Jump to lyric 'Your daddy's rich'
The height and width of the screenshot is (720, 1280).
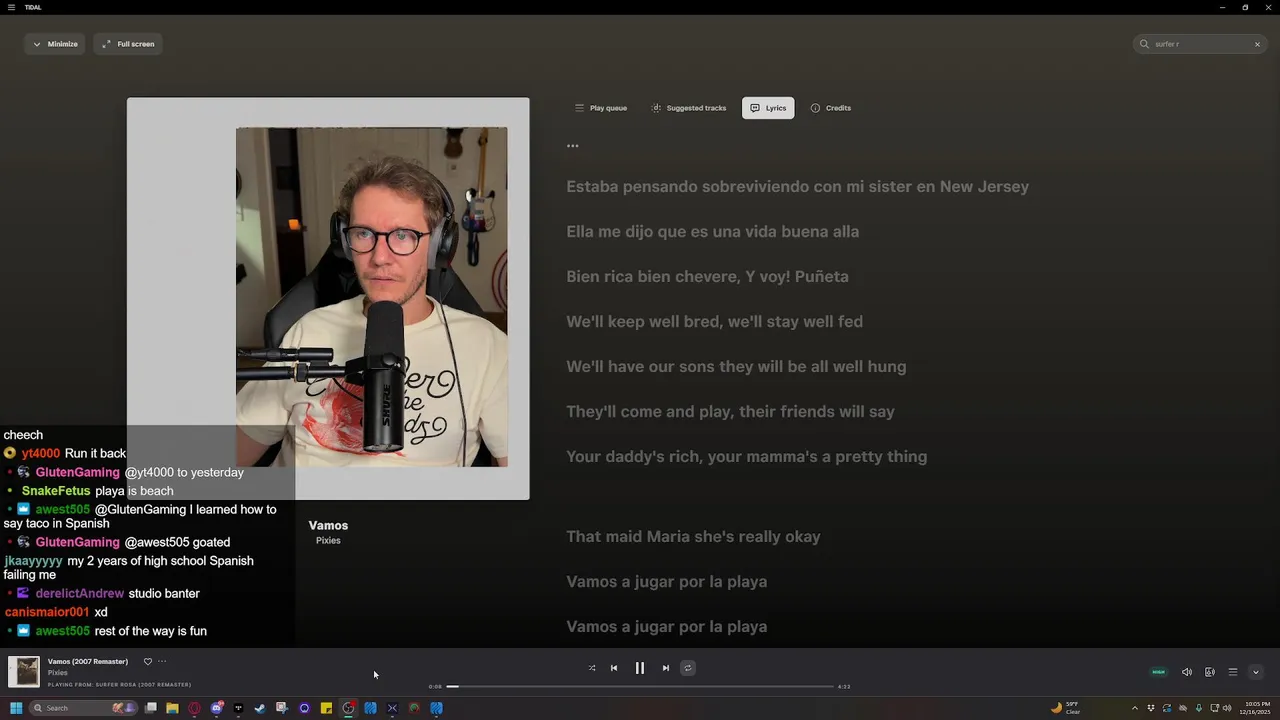click(x=746, y=457)
